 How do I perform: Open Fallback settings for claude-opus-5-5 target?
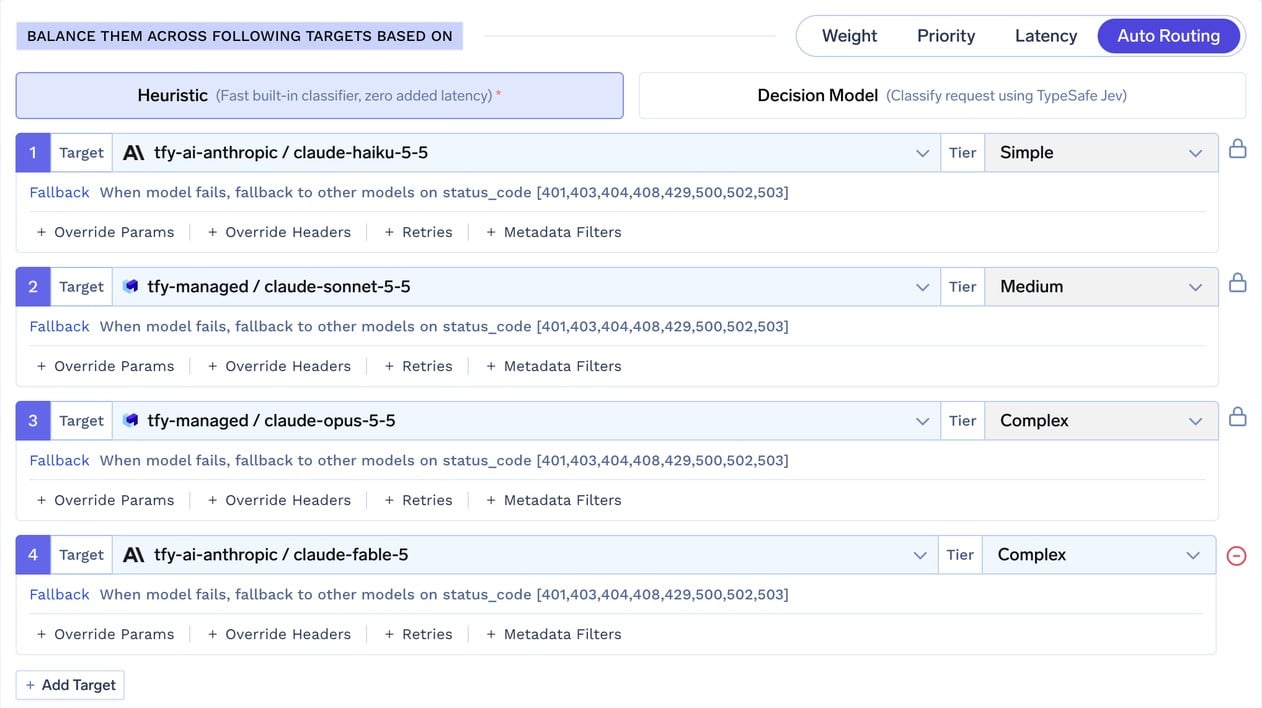(x=59, y=460)
